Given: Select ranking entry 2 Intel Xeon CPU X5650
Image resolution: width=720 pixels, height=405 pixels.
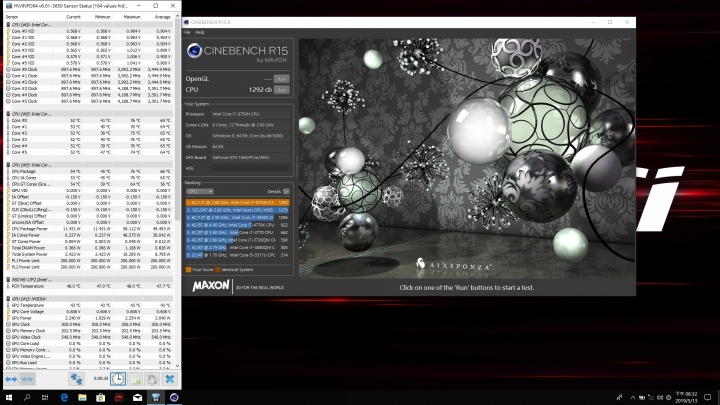Looking at the screenshot, I should 237,210.
